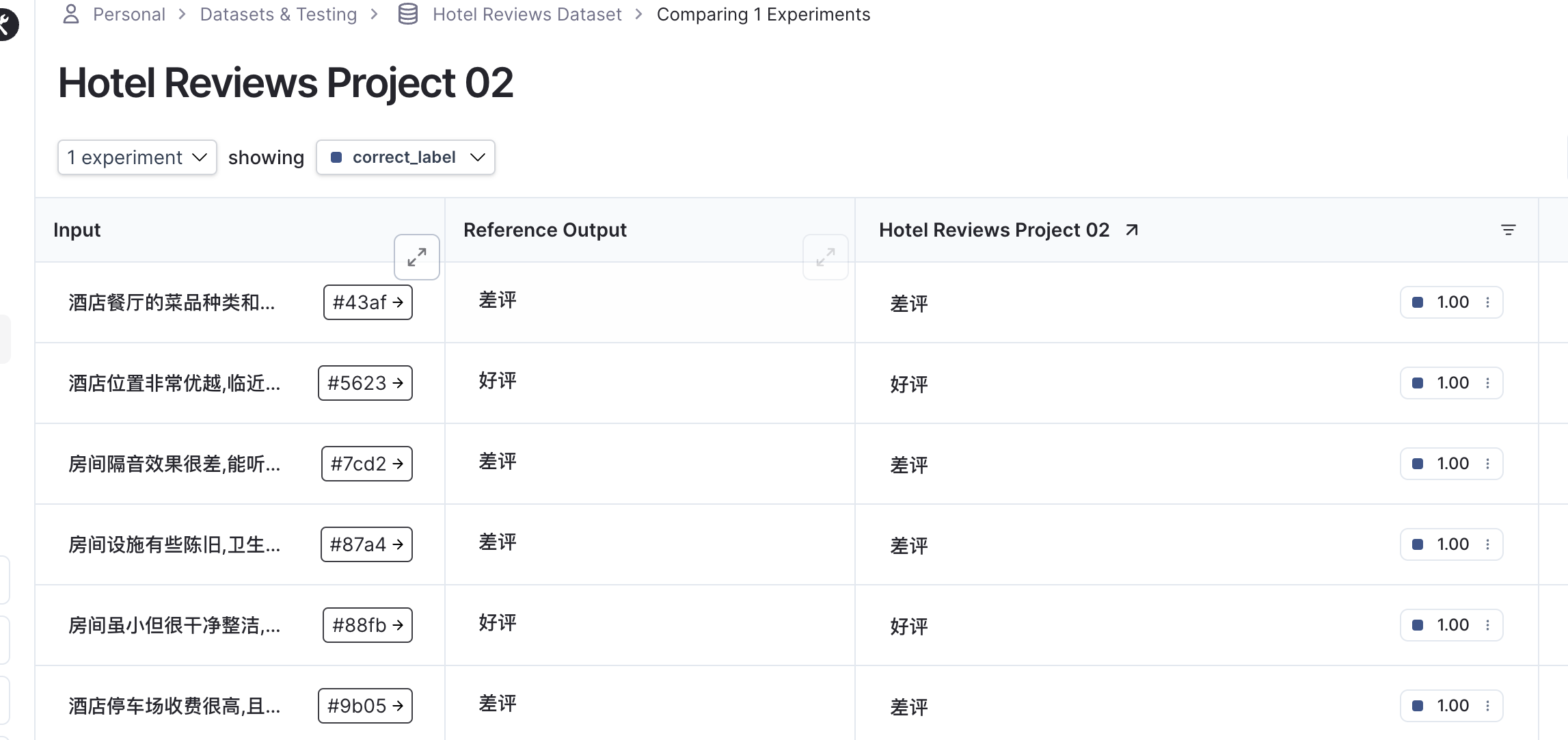The height and width of the screenshot is (740, 1568).
Task: Open example #43af
Action: [368, 302]
